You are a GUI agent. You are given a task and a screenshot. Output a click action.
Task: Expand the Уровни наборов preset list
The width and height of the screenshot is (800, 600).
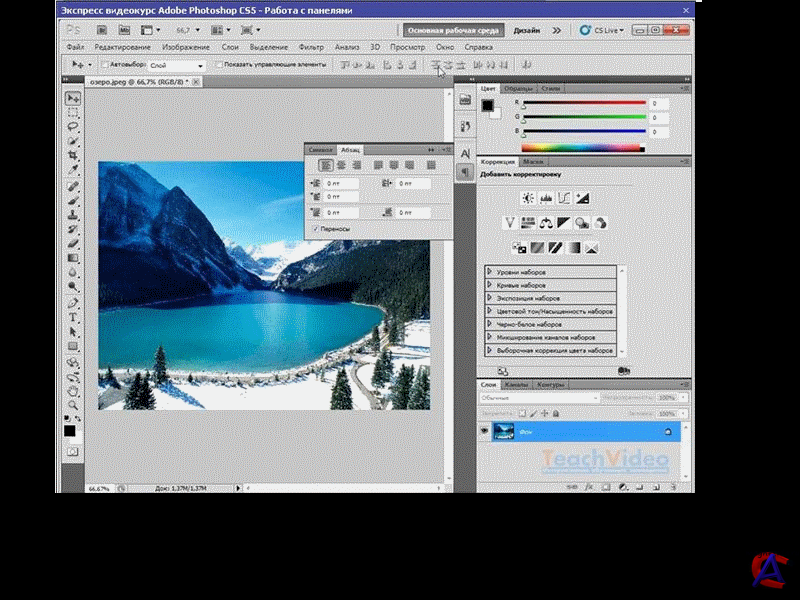pyautogui.click(x=490, y=272)
